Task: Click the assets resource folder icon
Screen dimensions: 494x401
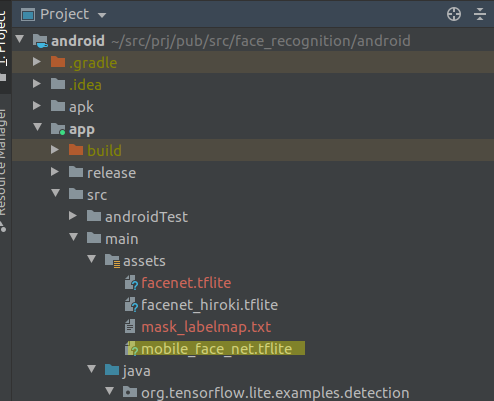Action: click(112, 261)
